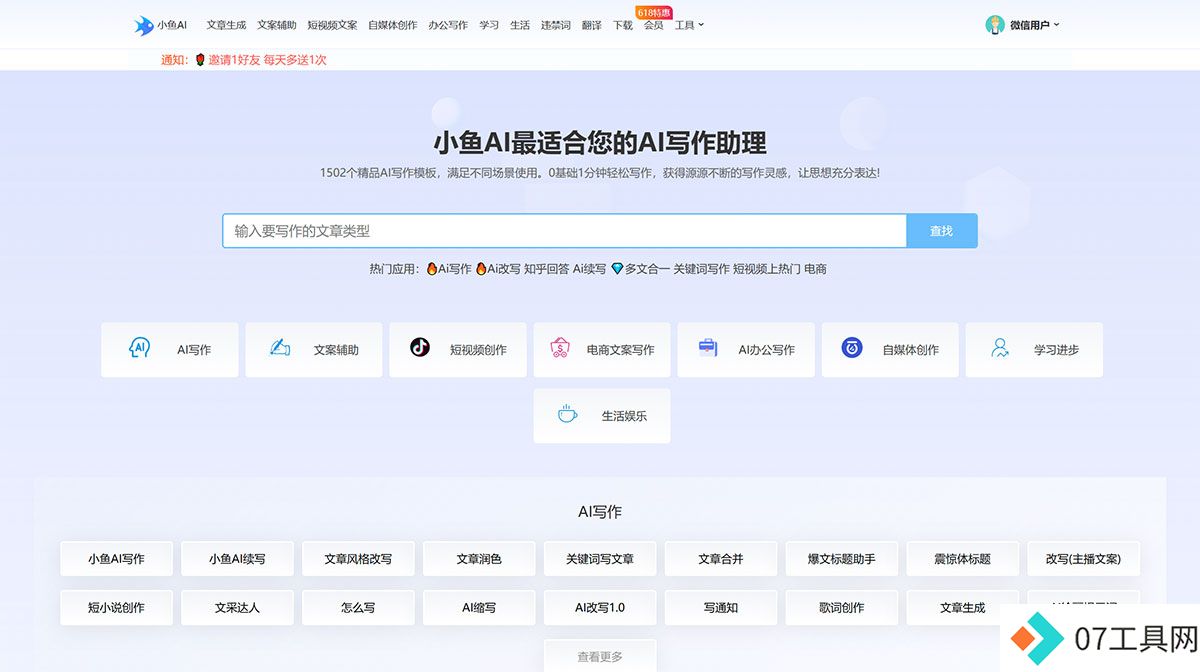1200x672 pixels.
Task: Click the article type search field
Action: (564, 231)
